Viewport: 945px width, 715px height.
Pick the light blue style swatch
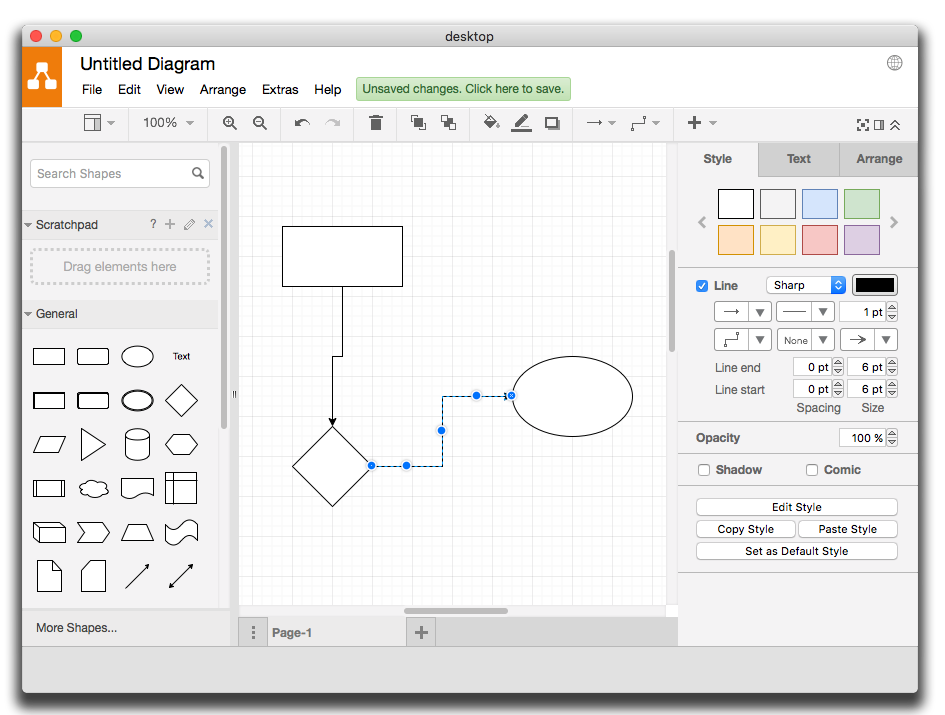click(x=820, y=204)
